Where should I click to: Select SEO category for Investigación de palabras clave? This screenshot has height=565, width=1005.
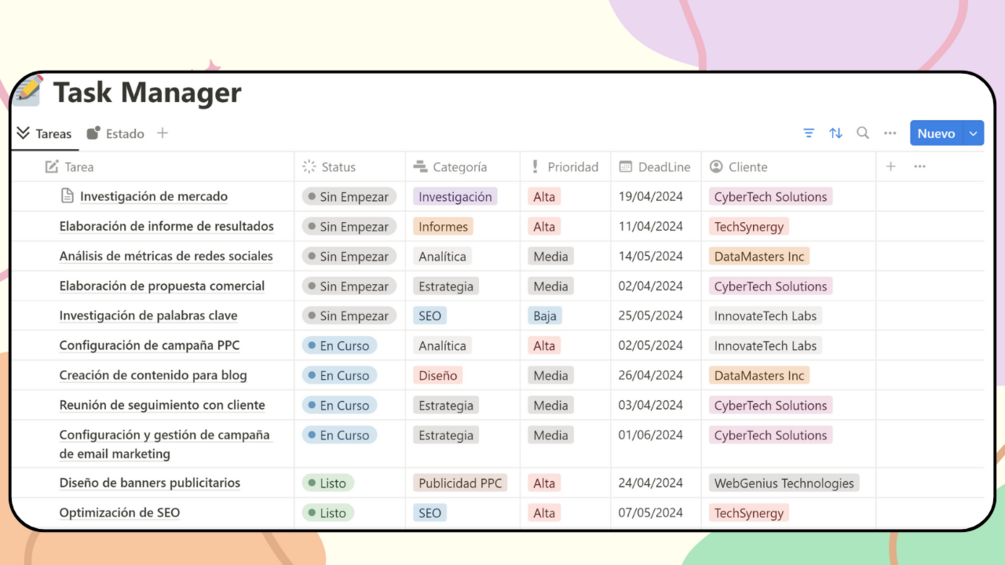(x=429, y=316)
